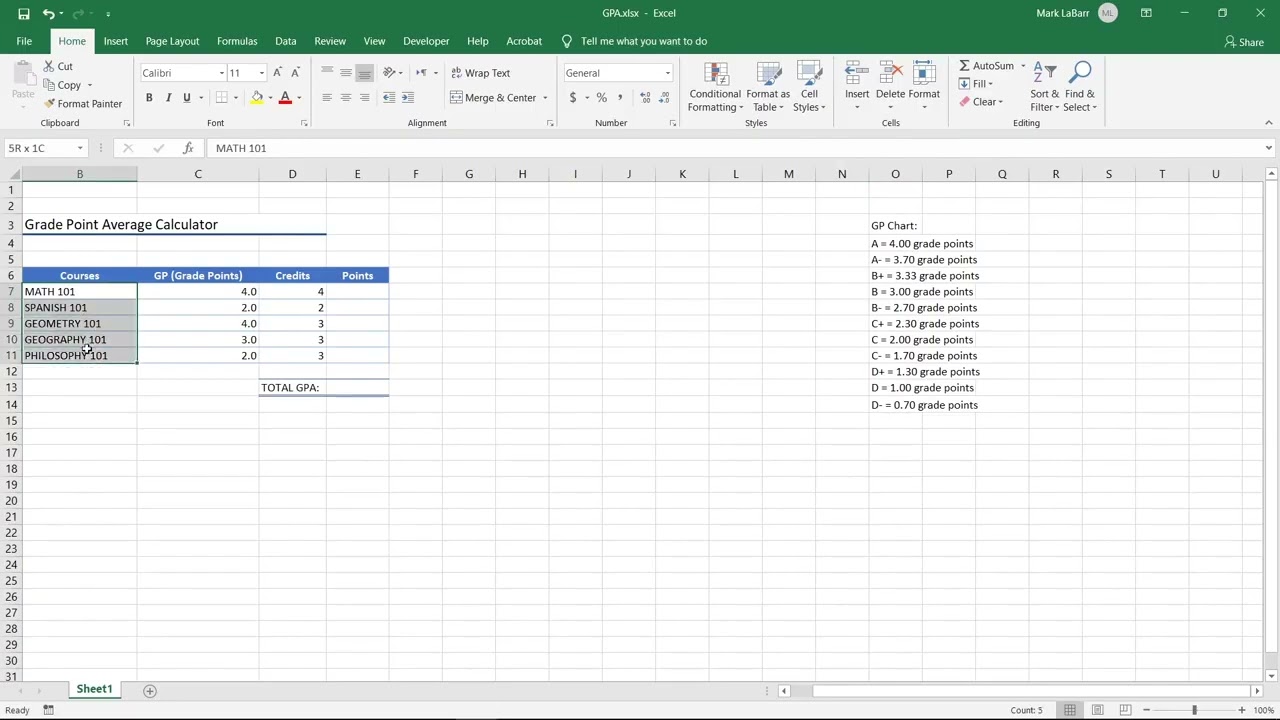The image size is (1280, 720).
Task: Click the Paste clipboard icon
Action: pos(22,72)
